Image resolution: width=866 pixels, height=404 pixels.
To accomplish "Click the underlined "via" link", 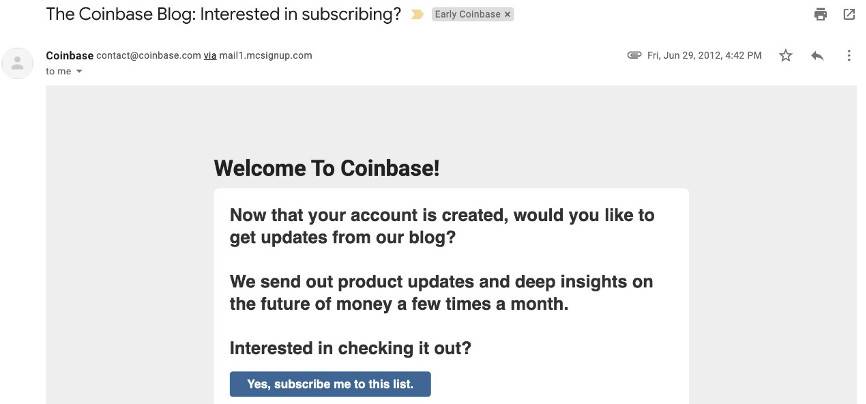I will click(x=210, y=55).
